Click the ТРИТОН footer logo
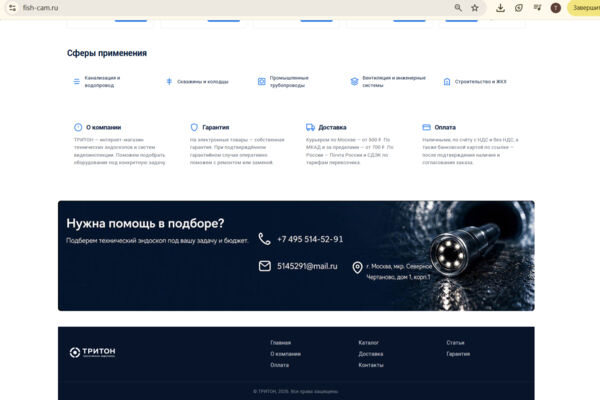The height and width of the screenshot is (400, 600). point(92,352)
